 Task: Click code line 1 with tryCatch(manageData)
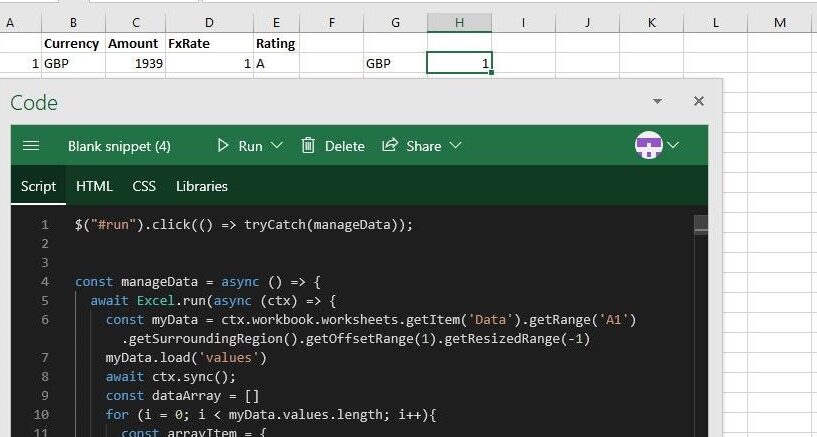(x=243, y=224)
